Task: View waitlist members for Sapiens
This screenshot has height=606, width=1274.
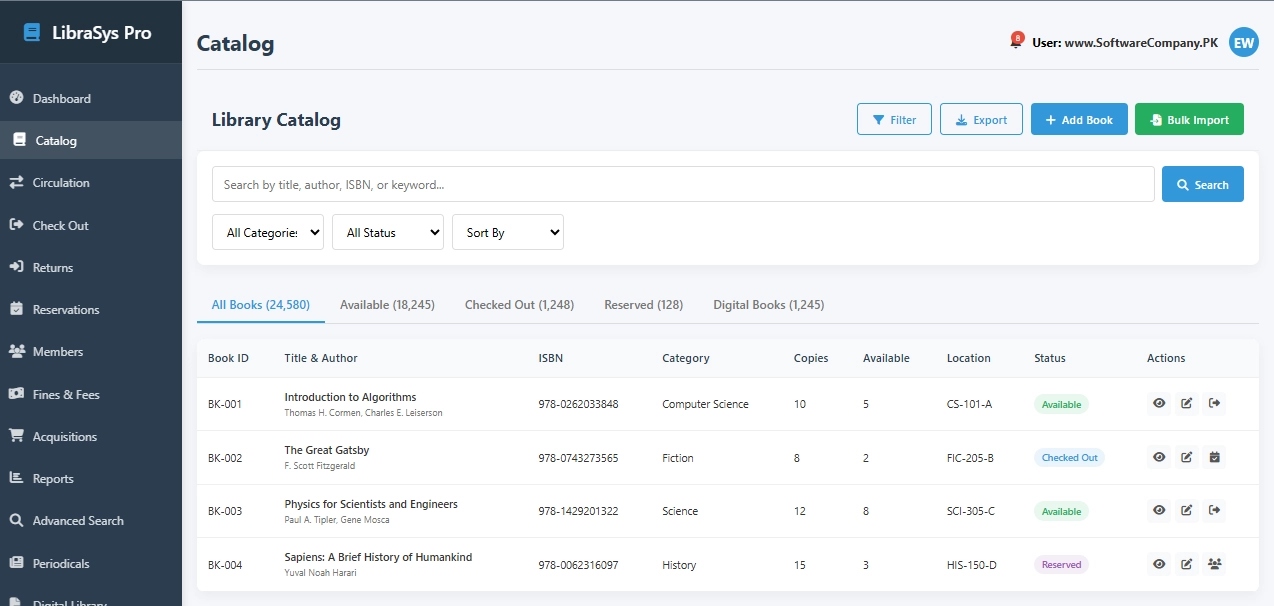Action: click(1214, 564)
